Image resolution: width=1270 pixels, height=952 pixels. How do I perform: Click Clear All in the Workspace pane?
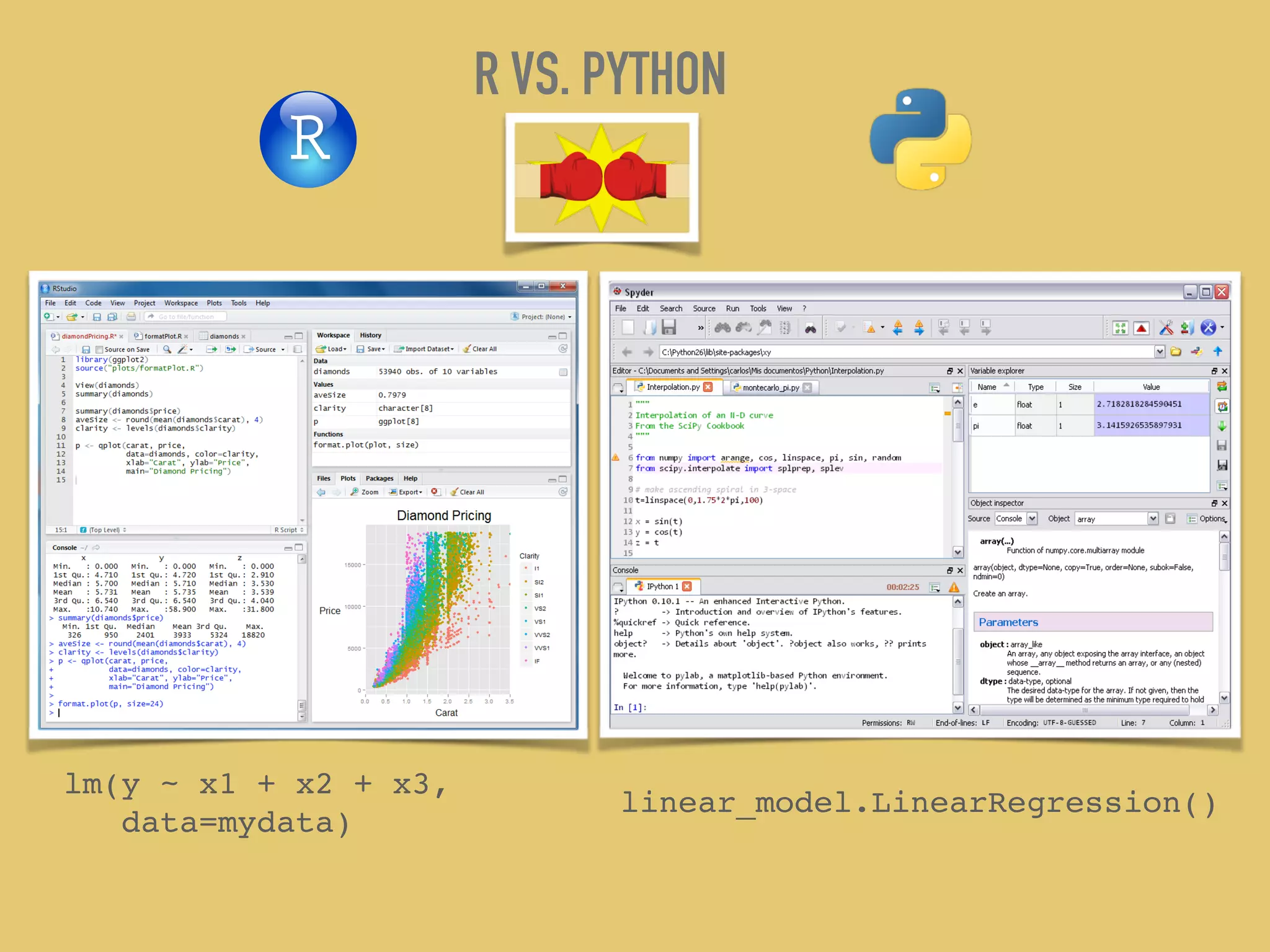(x=480, y=349)
